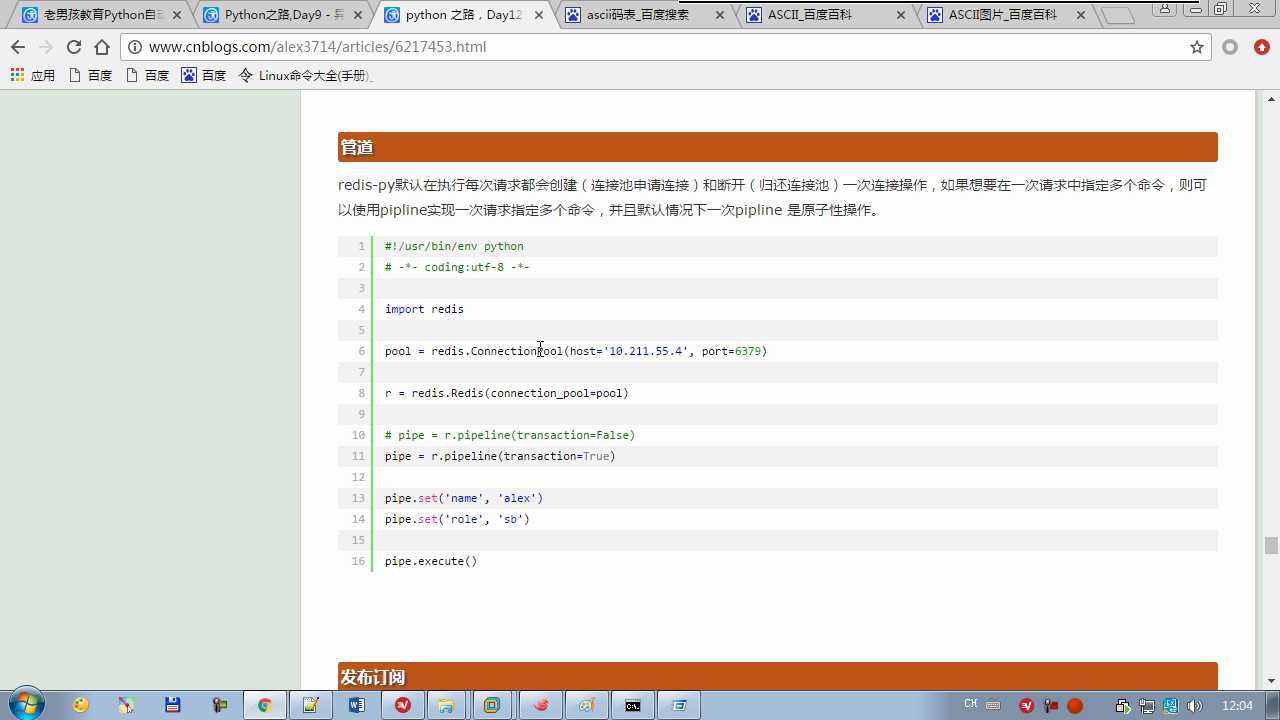Viewport: 1280px width, 720px height.
Task: Click the scrollbar up arrow
Action: pyautogui.click(x=1271, y=98)
